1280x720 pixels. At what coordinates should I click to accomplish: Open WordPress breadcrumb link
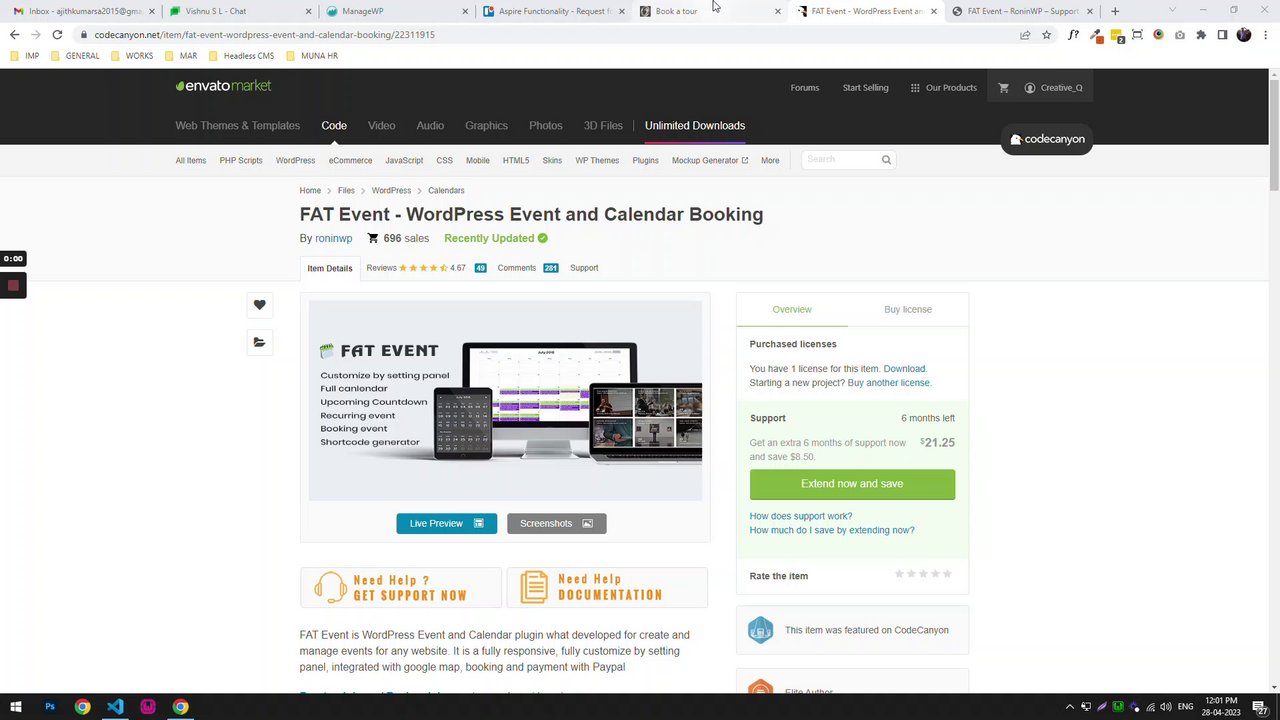click(391, 190)
